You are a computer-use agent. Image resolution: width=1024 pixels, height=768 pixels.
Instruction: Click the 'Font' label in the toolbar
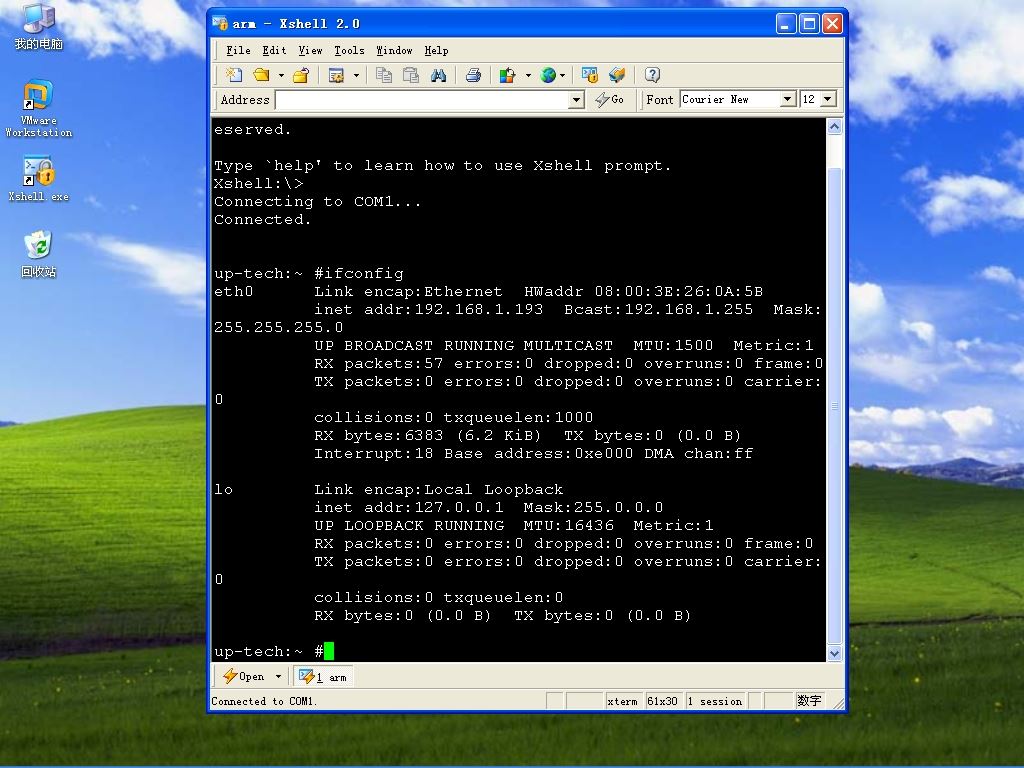660,99
